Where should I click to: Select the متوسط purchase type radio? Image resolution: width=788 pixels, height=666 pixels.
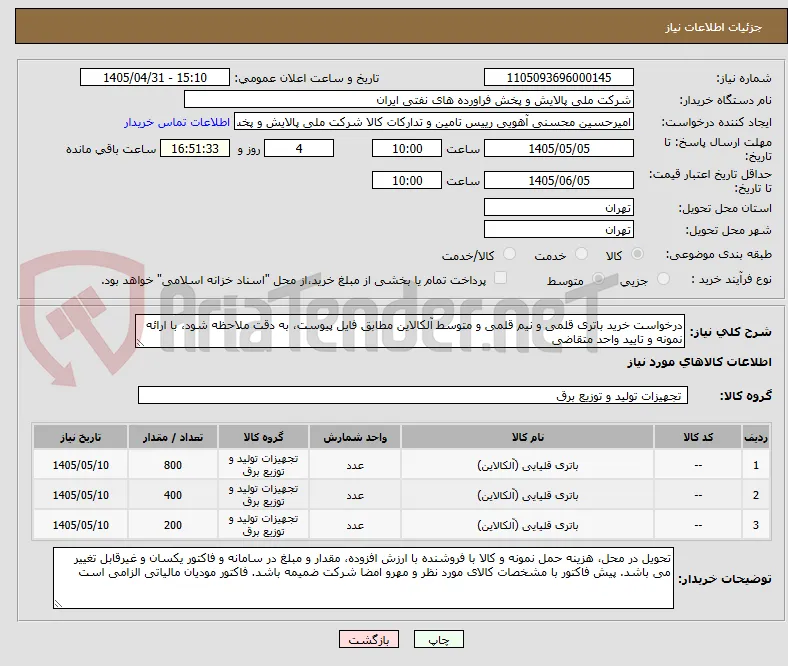point(598,279)
